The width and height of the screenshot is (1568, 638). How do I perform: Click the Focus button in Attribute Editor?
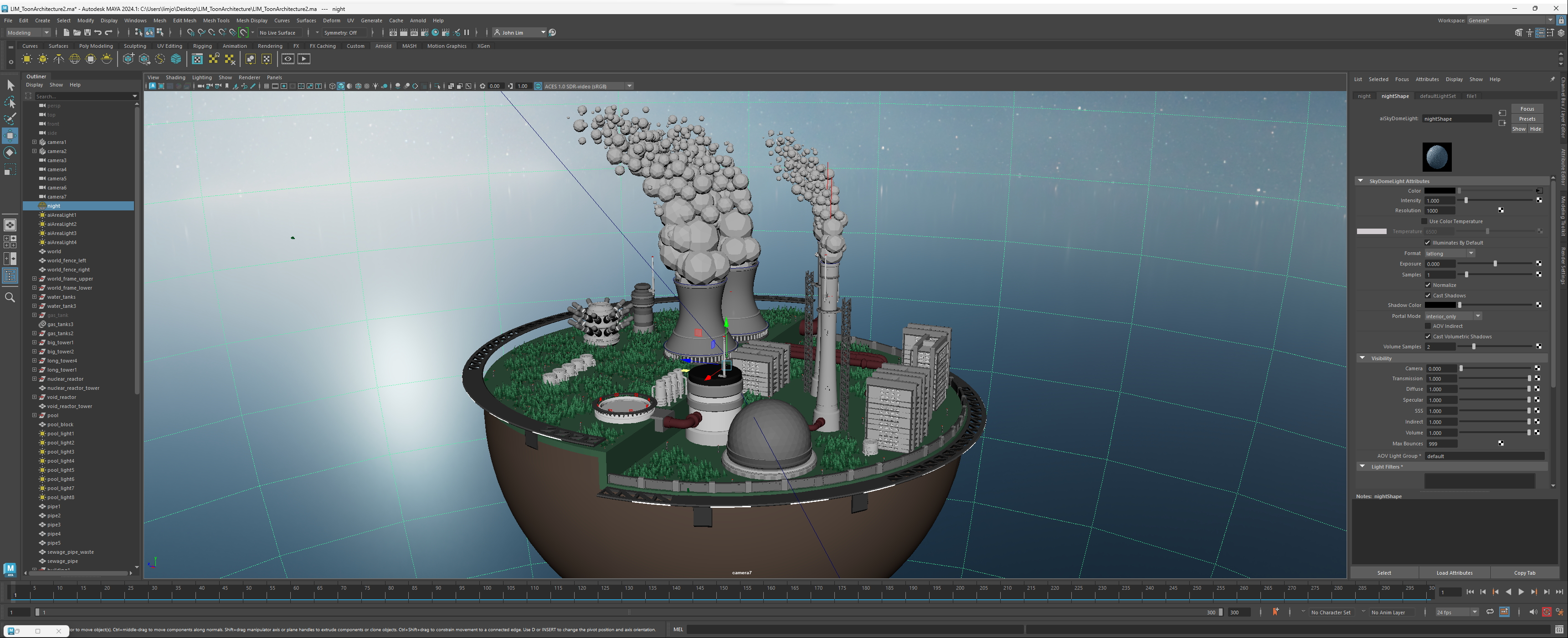point(1527,109)
